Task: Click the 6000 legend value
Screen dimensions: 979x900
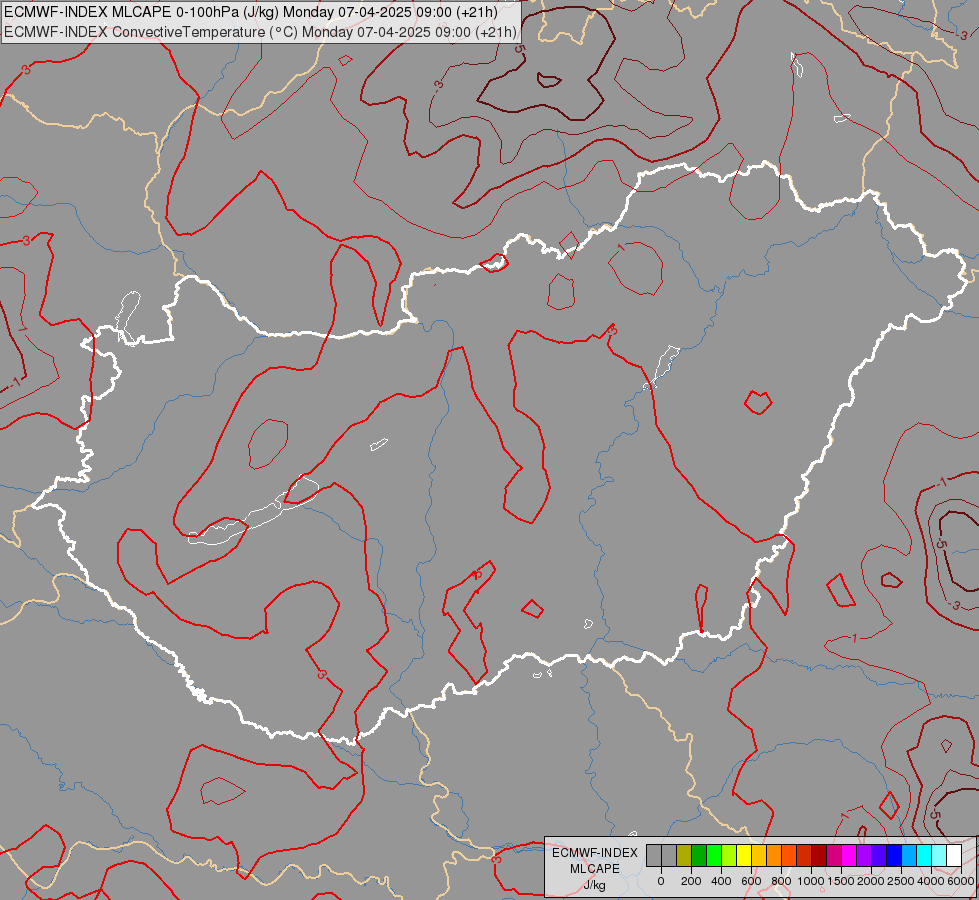Action: (x=961, y=881)
